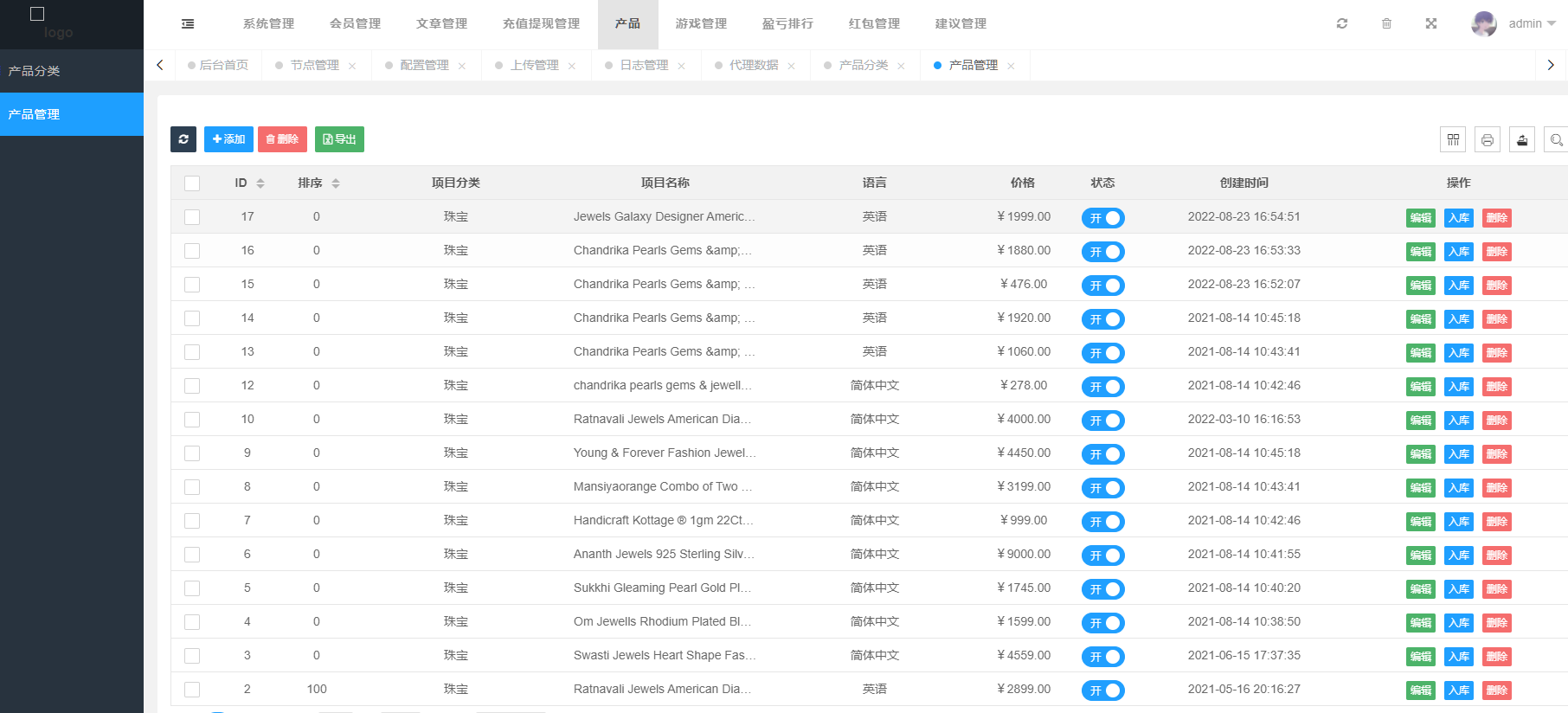The image size is (1568, 713).
Task: Click the blue 添加 button
Action: [x=228, y=139]
